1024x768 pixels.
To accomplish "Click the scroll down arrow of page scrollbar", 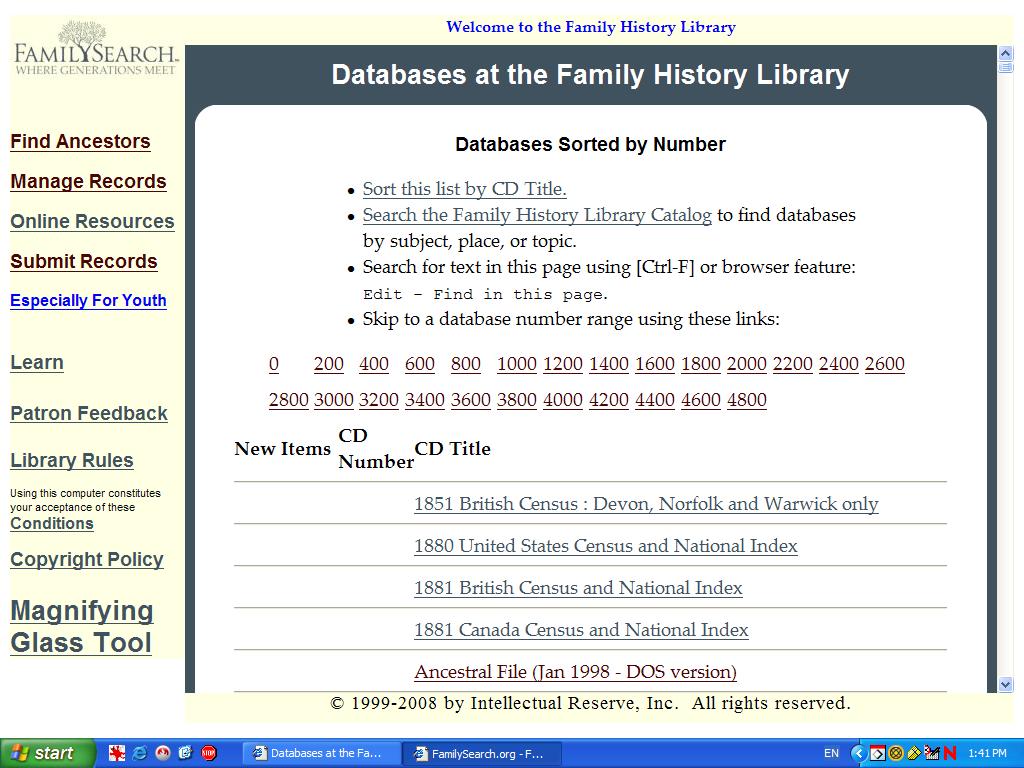I will [1006, 684].
